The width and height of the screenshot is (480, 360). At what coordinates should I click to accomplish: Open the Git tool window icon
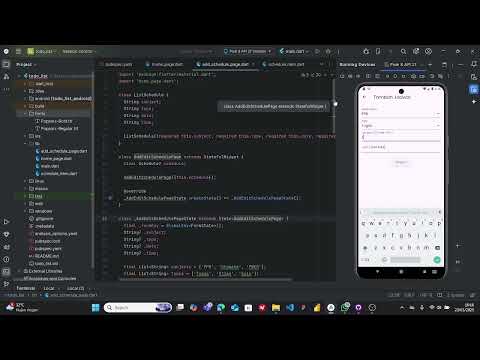[6, 284]
